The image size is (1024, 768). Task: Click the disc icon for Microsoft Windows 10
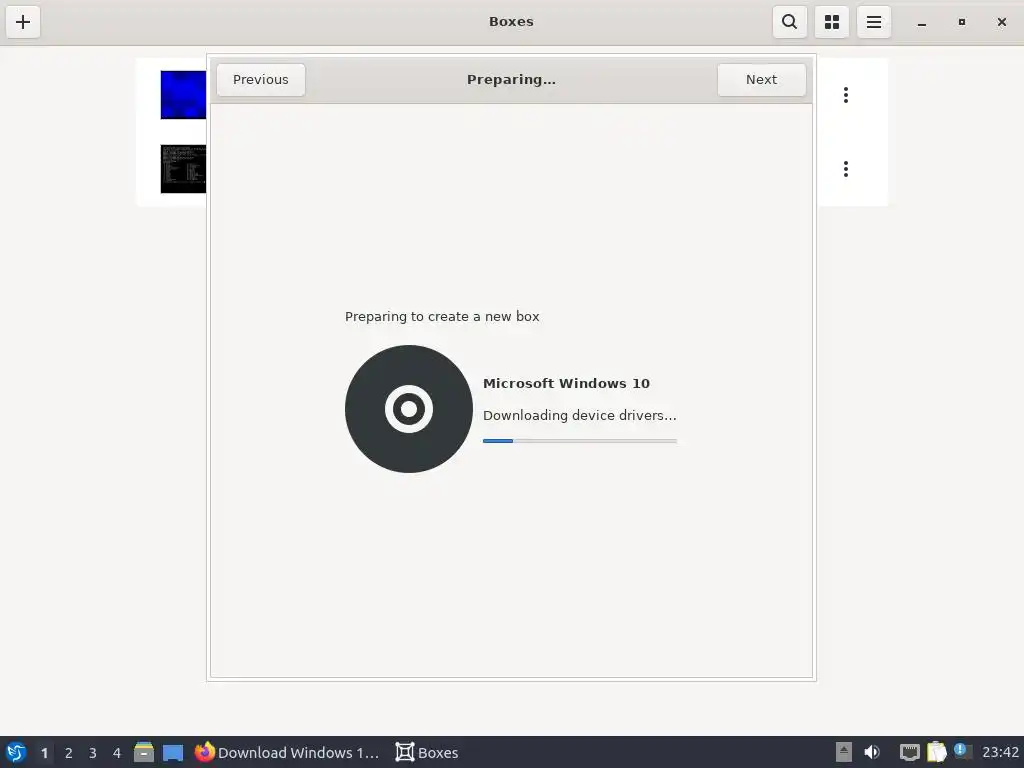409,409
